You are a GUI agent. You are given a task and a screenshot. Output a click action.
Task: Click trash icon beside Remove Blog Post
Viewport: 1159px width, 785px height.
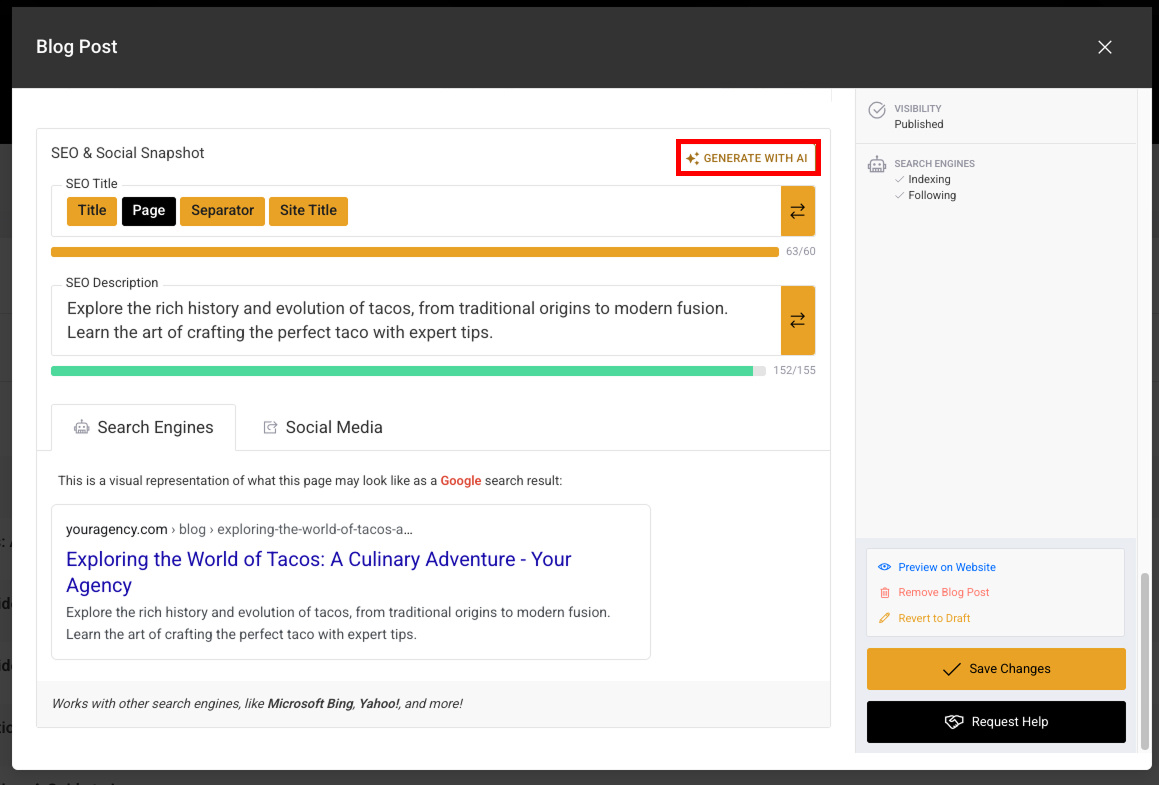(x=885, y=593)
